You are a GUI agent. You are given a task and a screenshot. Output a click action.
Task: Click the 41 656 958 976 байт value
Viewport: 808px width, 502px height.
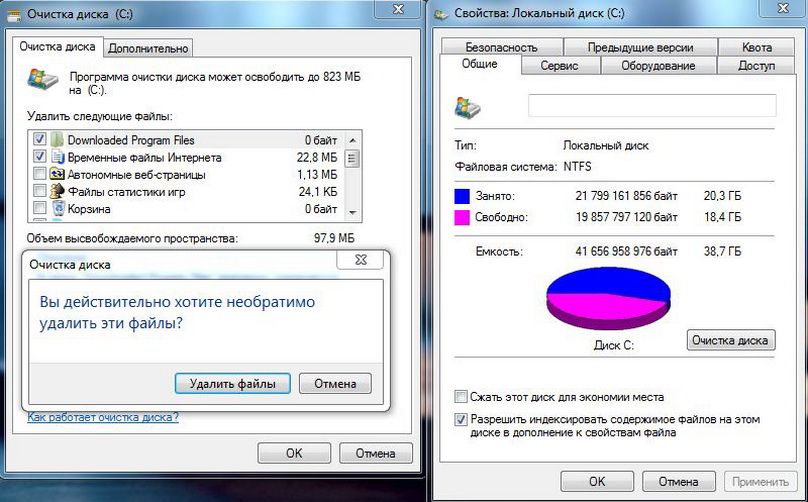[626, 252]
